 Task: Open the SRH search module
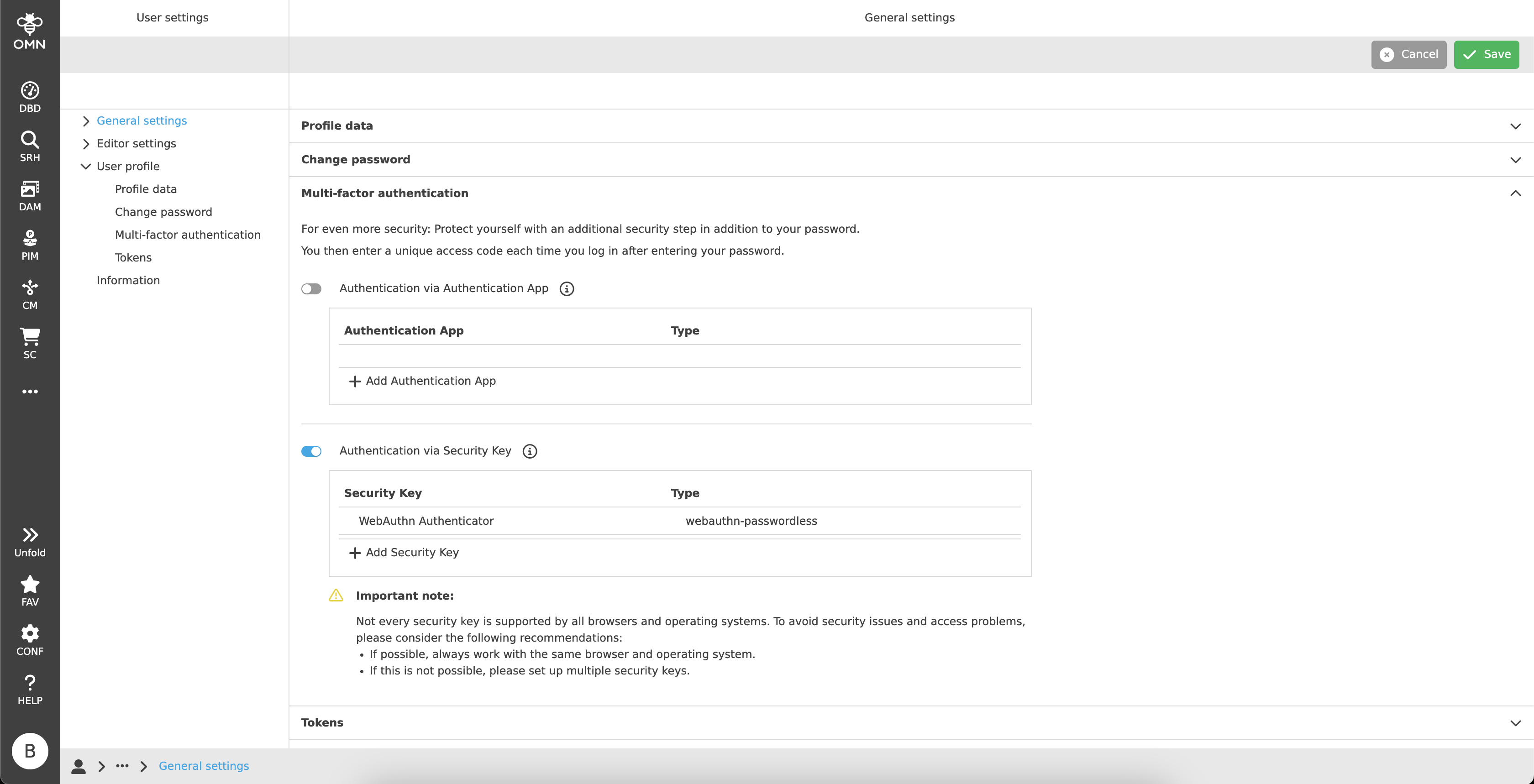(x=30, y=145)
